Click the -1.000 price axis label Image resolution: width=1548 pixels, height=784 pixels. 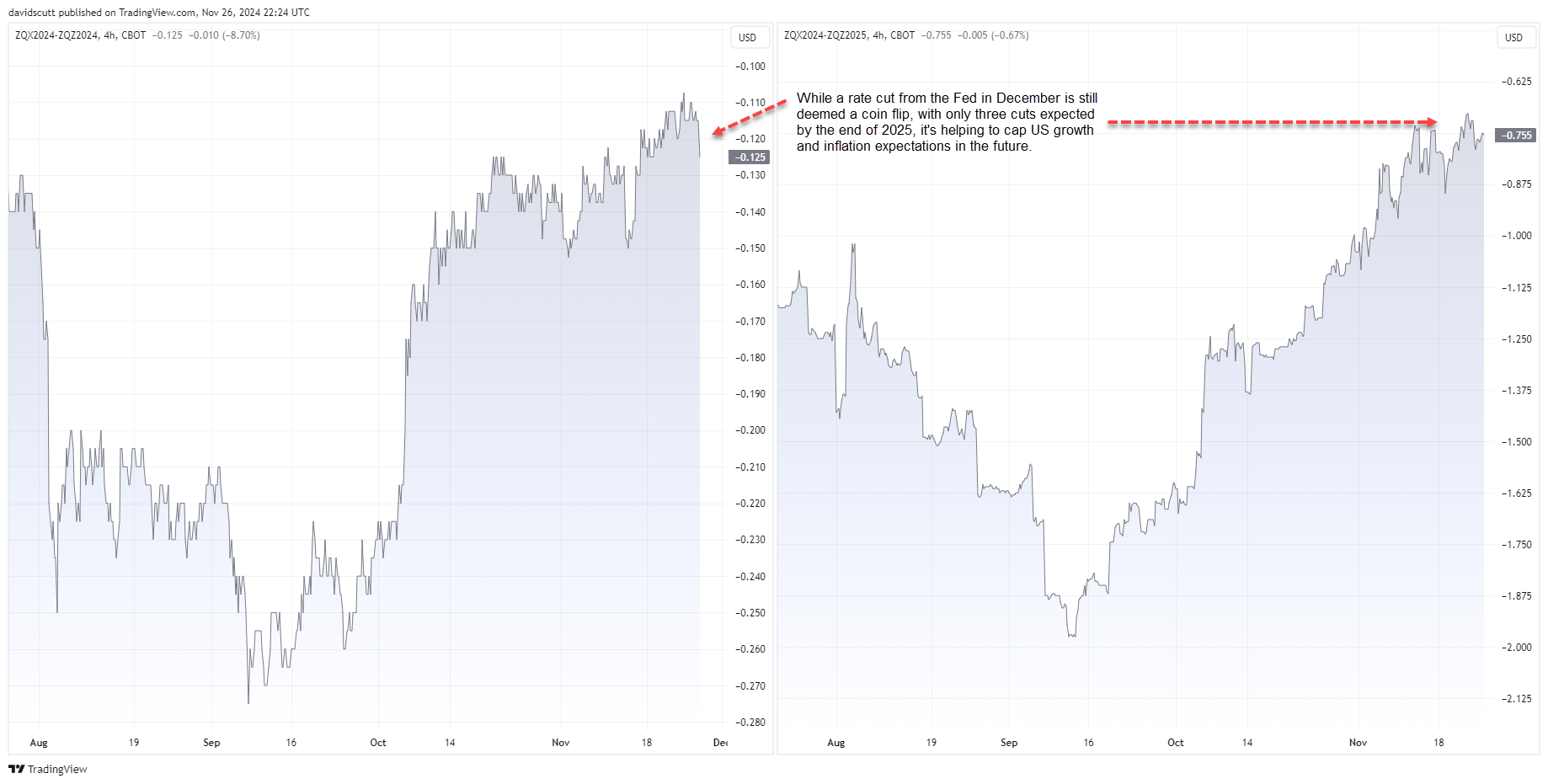click(1516, 235)
